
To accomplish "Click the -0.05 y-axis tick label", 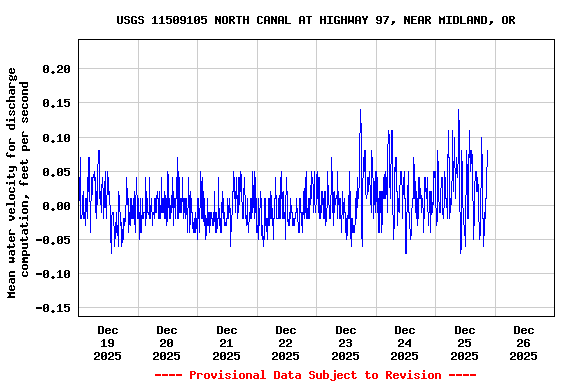I will coord(53,240).
